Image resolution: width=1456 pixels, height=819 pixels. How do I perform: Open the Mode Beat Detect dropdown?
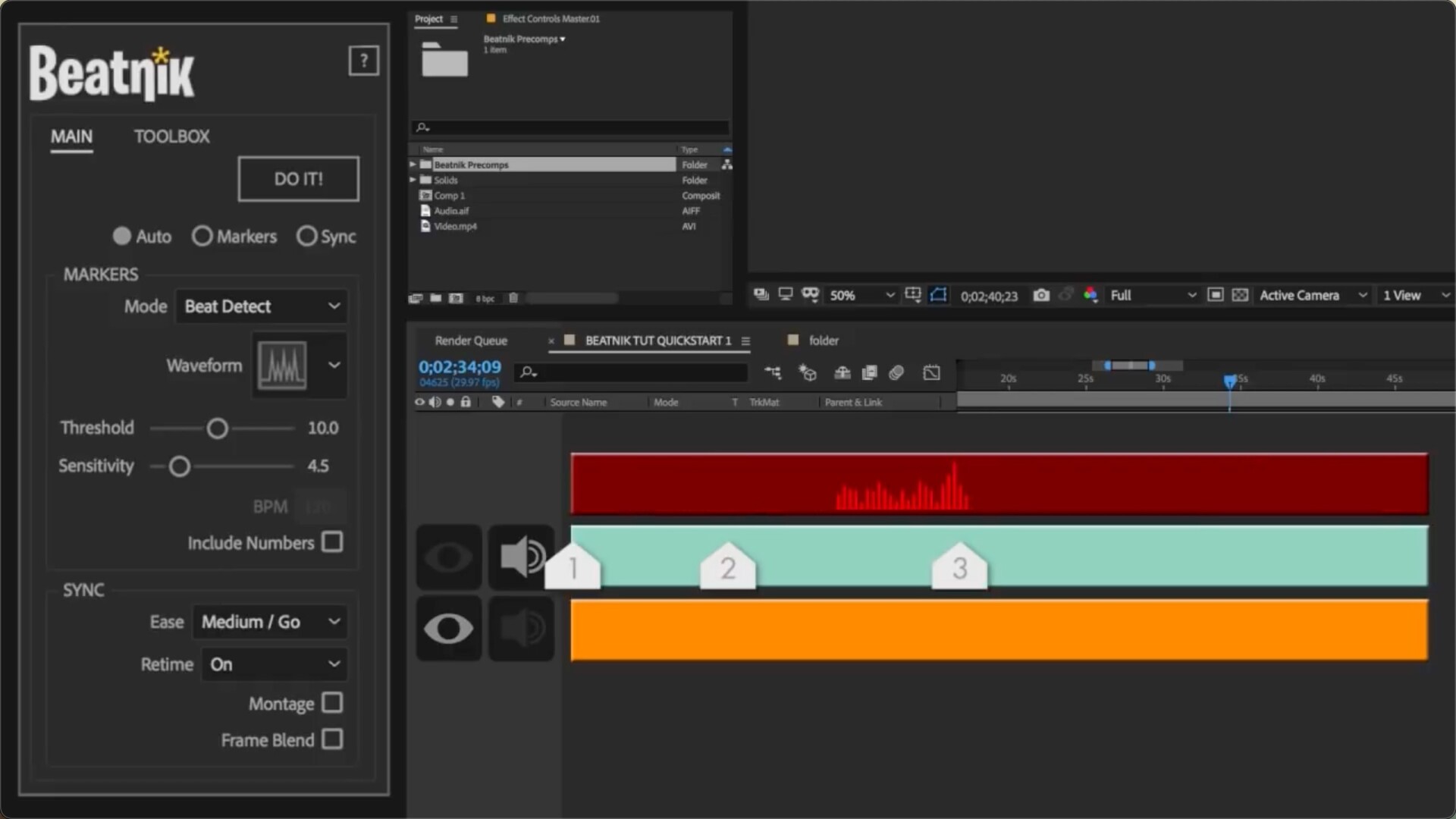[262, 306]
